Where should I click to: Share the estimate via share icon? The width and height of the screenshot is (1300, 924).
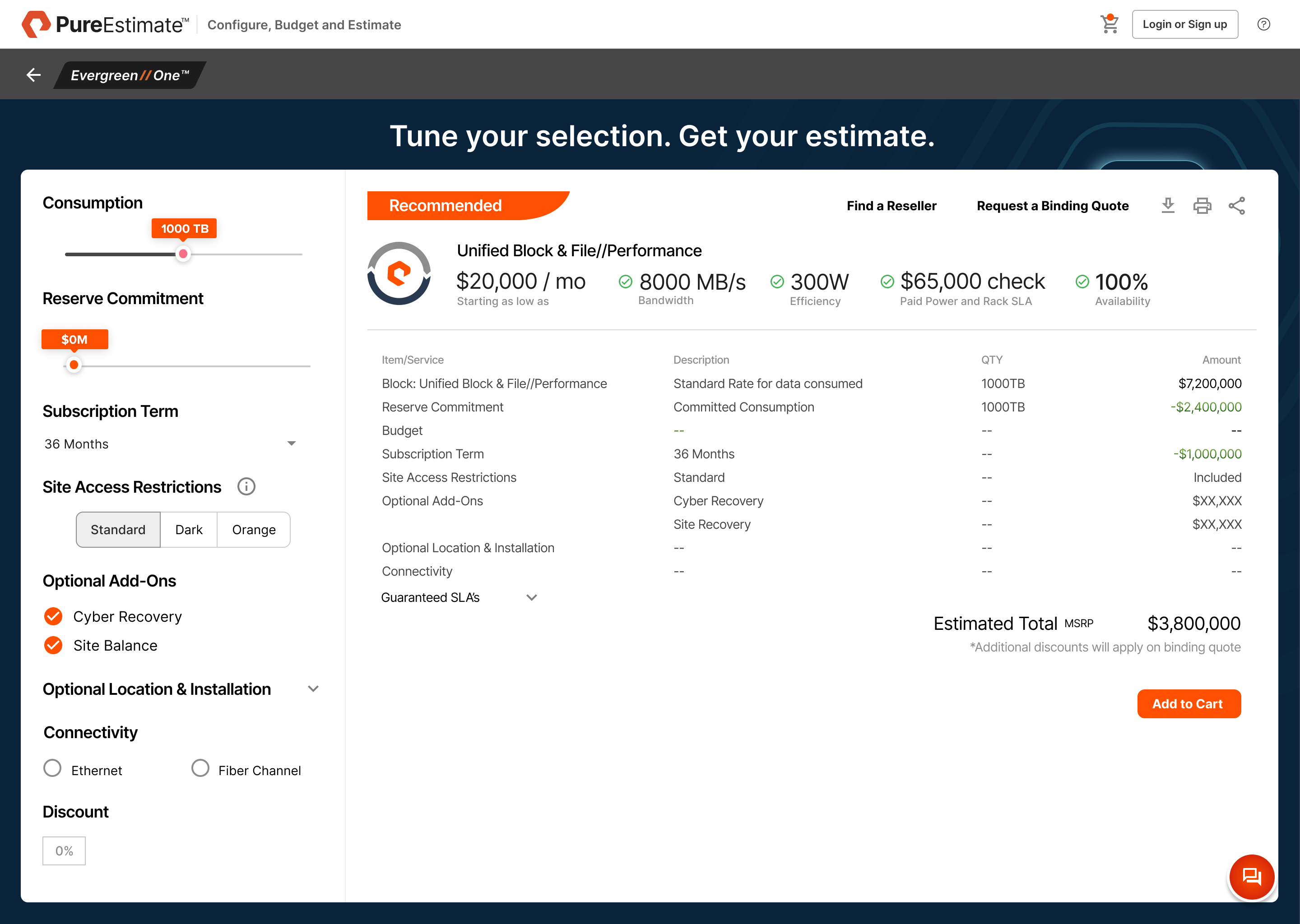pyautogui.click(x=1237, y=205)
